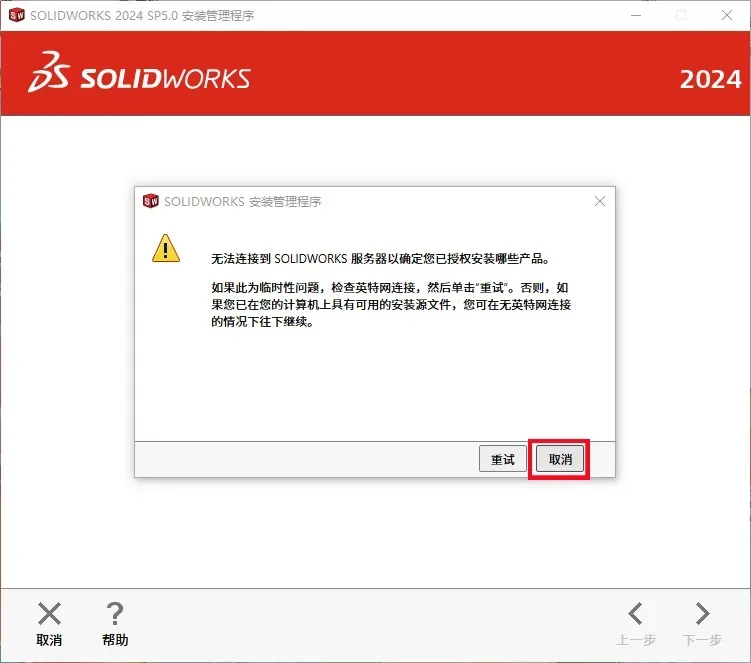
Task: Click the DS logo mark in the banner
Action: pos(49,71)
